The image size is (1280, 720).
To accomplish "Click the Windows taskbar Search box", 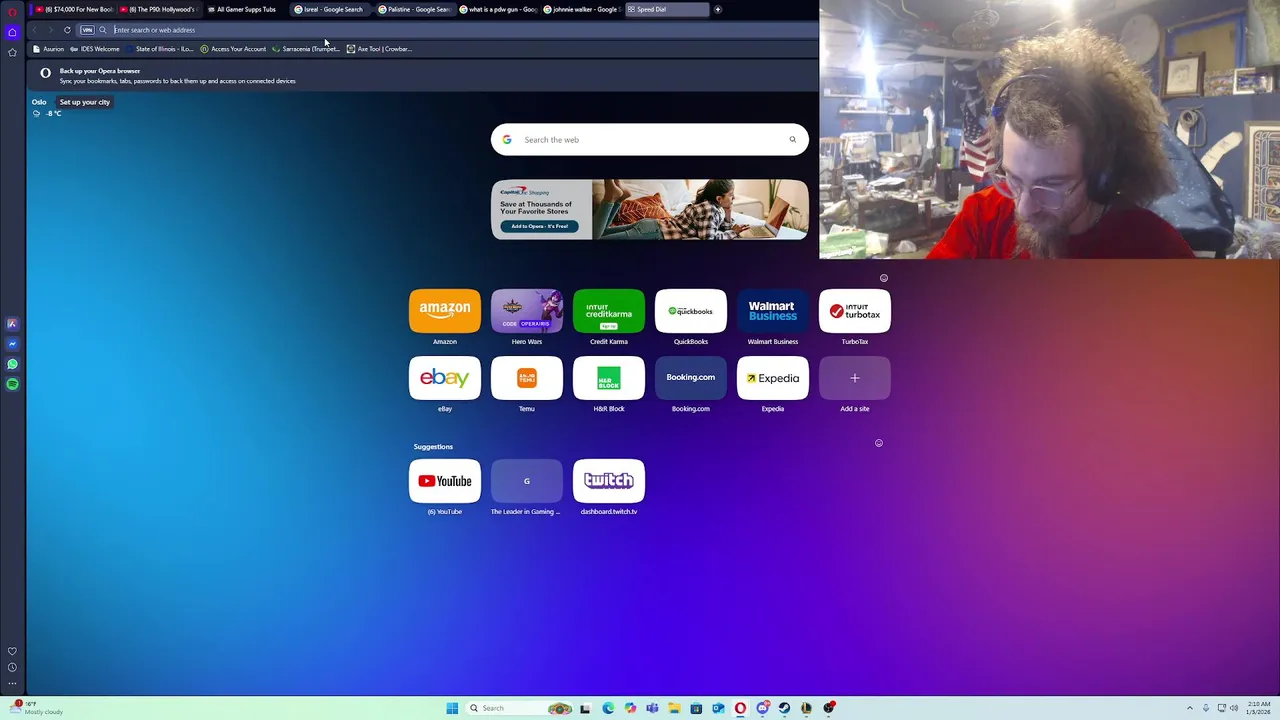I will coord(520,708).
